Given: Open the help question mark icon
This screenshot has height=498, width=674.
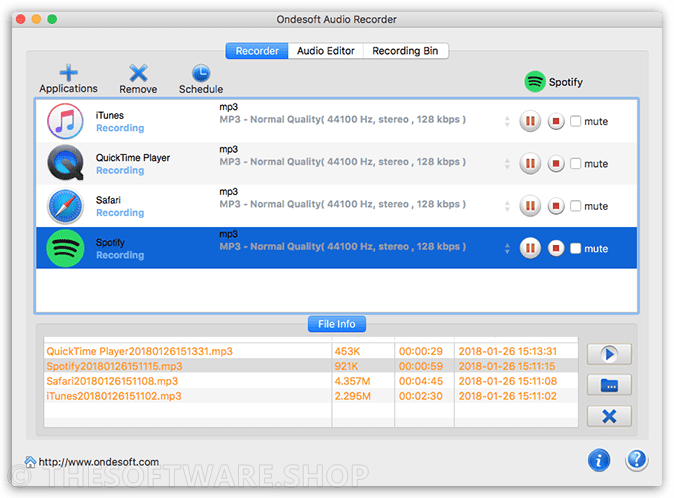Looking at the screenshot, I should click(637, 460).
